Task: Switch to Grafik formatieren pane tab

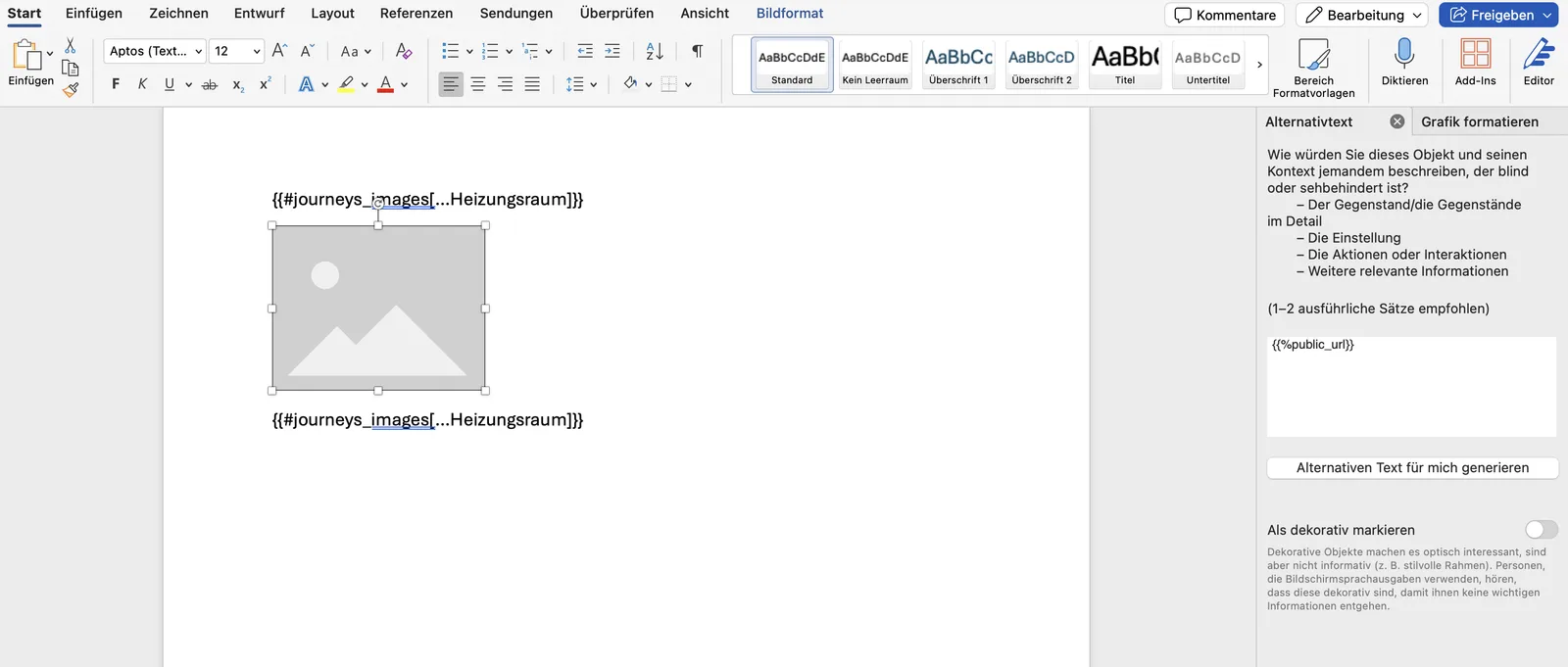Action: (x=1480, y=121)
